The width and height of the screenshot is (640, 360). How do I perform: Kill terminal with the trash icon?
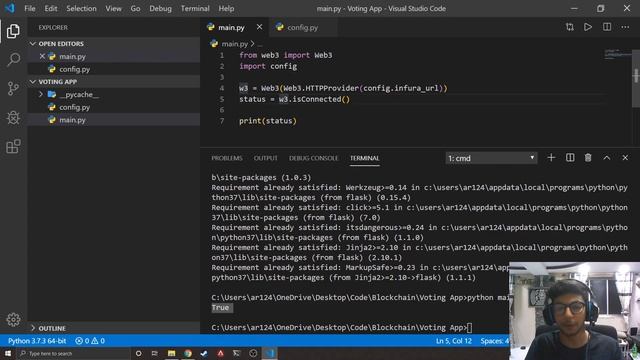[588, 158]
